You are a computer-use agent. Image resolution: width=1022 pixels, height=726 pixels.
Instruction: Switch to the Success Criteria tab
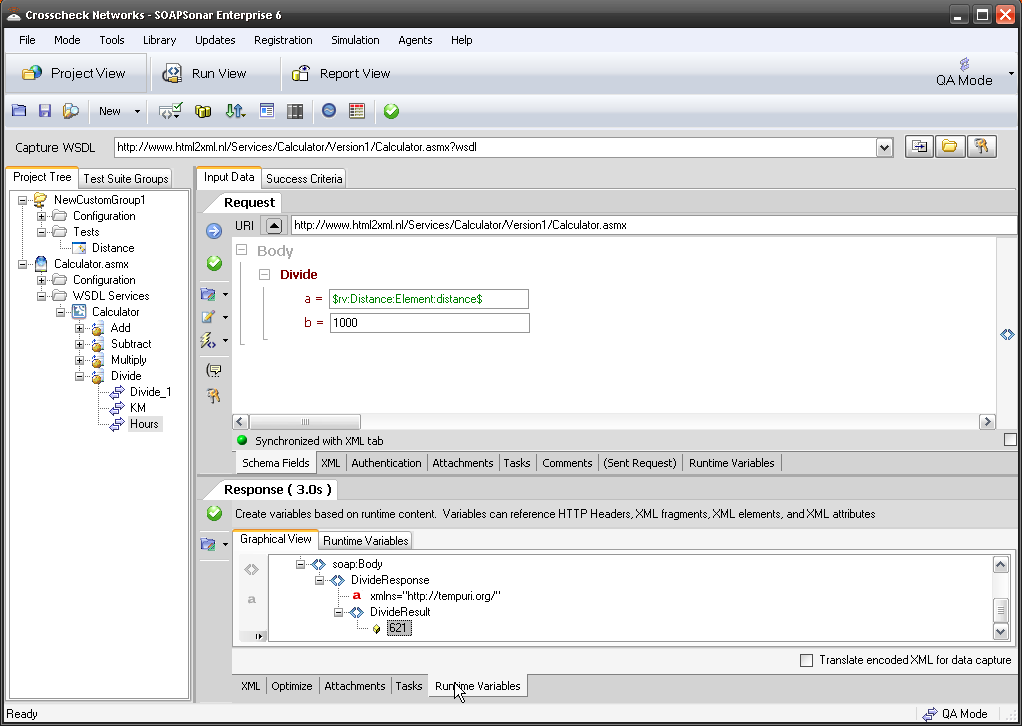[304, 178]
